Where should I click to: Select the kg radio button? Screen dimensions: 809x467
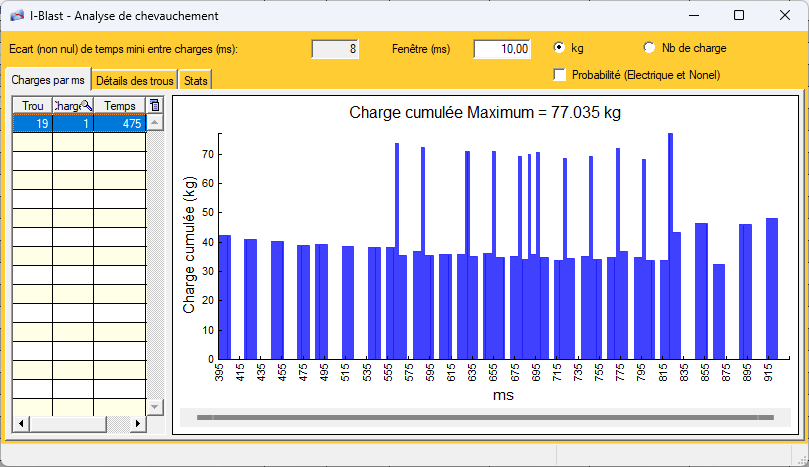(x=559, y=47)
